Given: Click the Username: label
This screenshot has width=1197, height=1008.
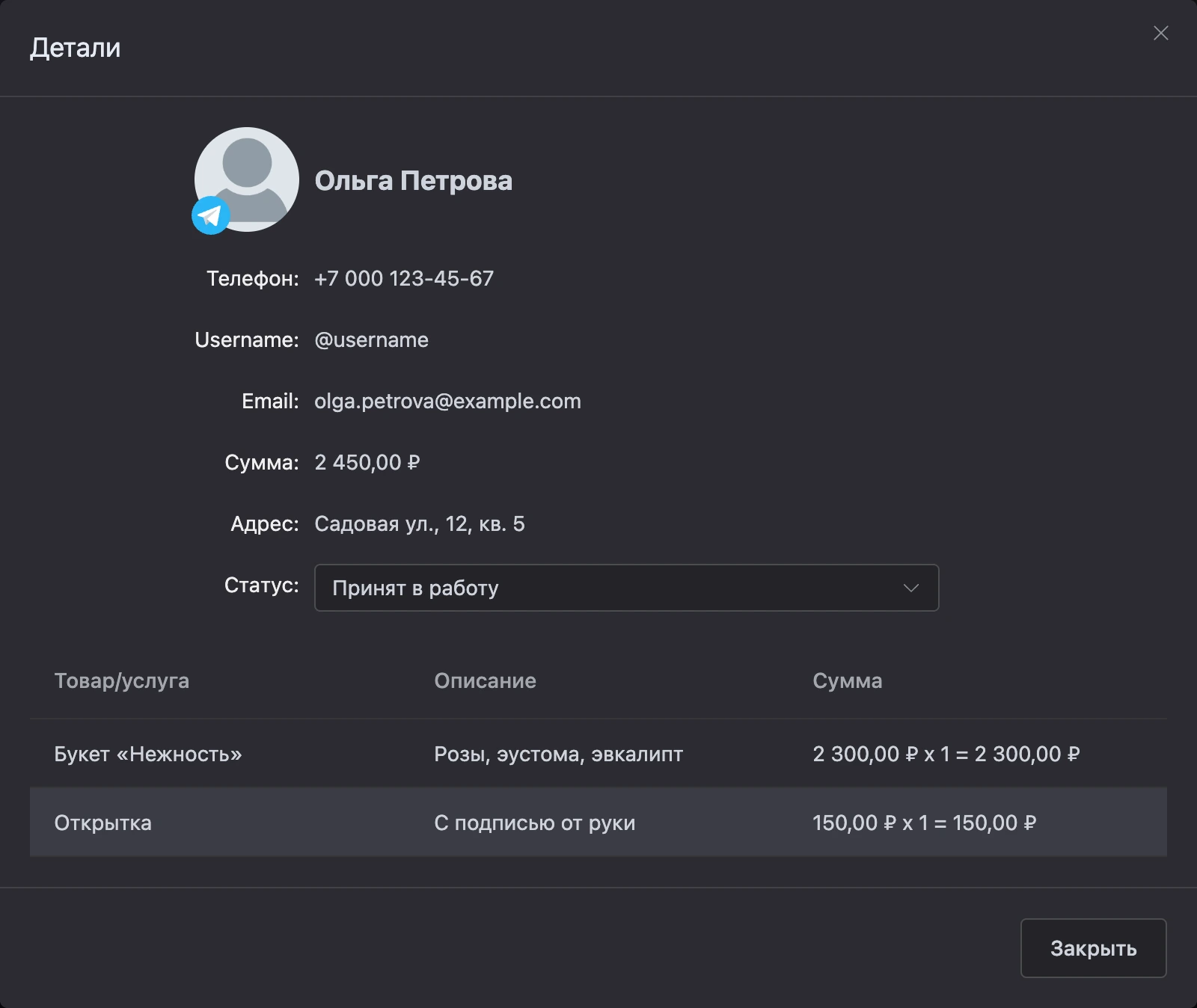Looking at the screenshot, I should pyautogui.click(x=247, y=339).
